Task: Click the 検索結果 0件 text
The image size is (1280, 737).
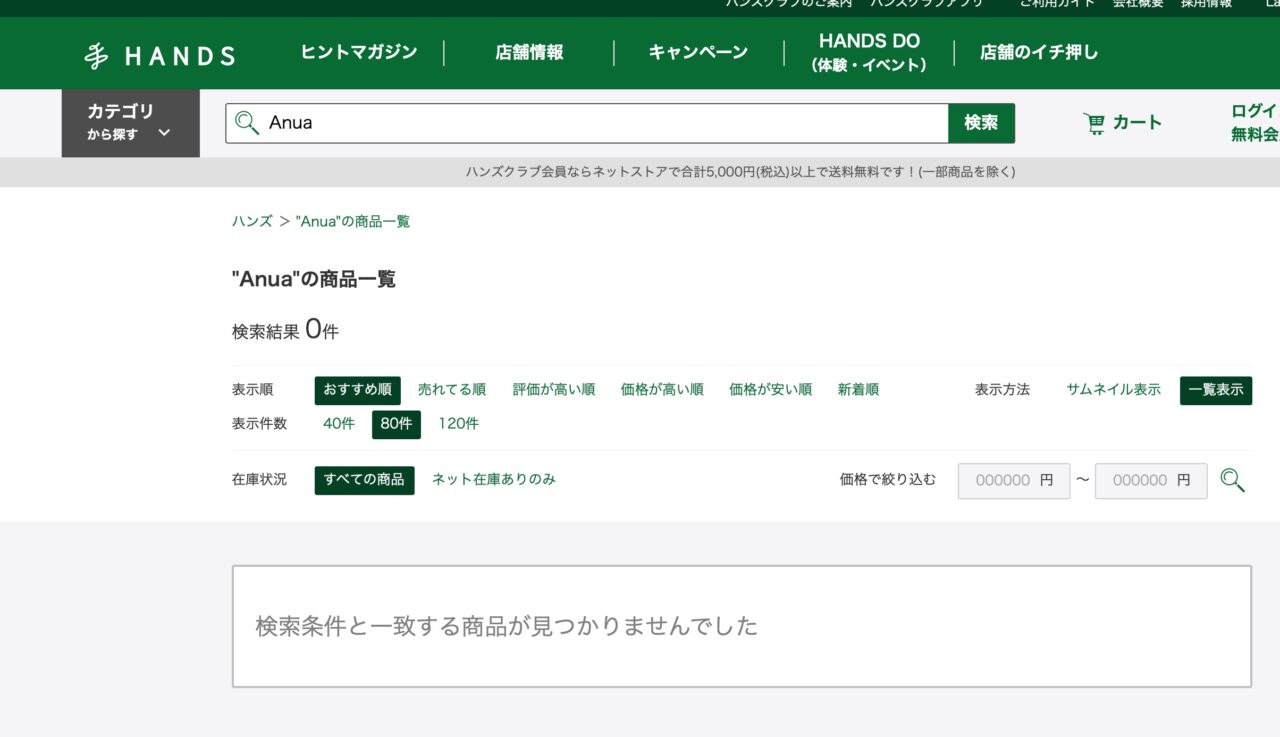Action: click(285, 330)
